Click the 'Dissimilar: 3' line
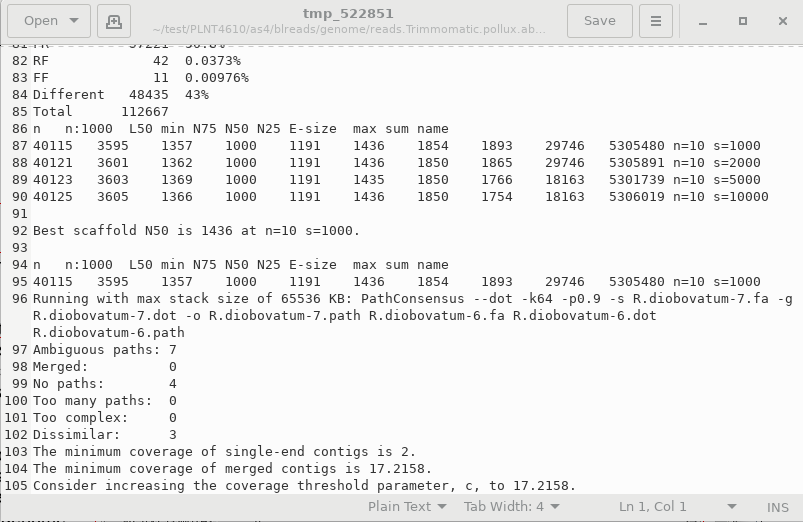The width and height of the screenshot is (803, 522). [105, 435]
